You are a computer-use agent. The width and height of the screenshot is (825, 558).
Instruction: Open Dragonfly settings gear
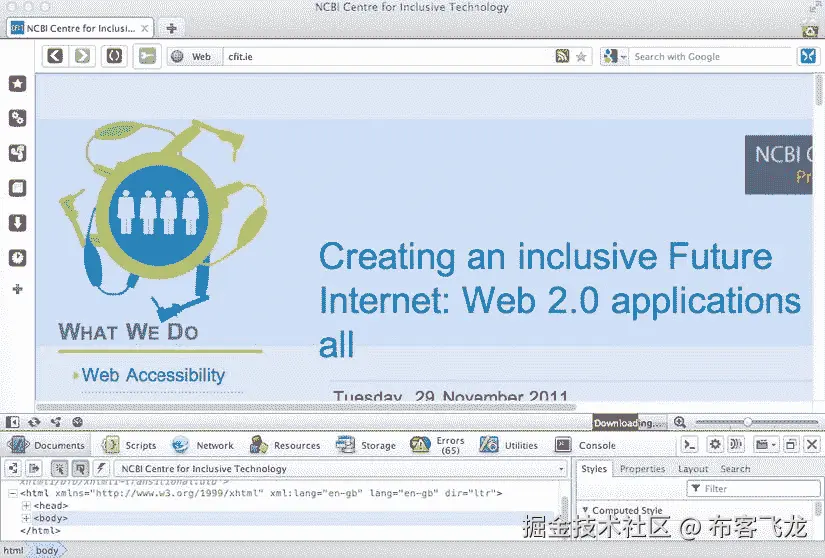[715, 445]
